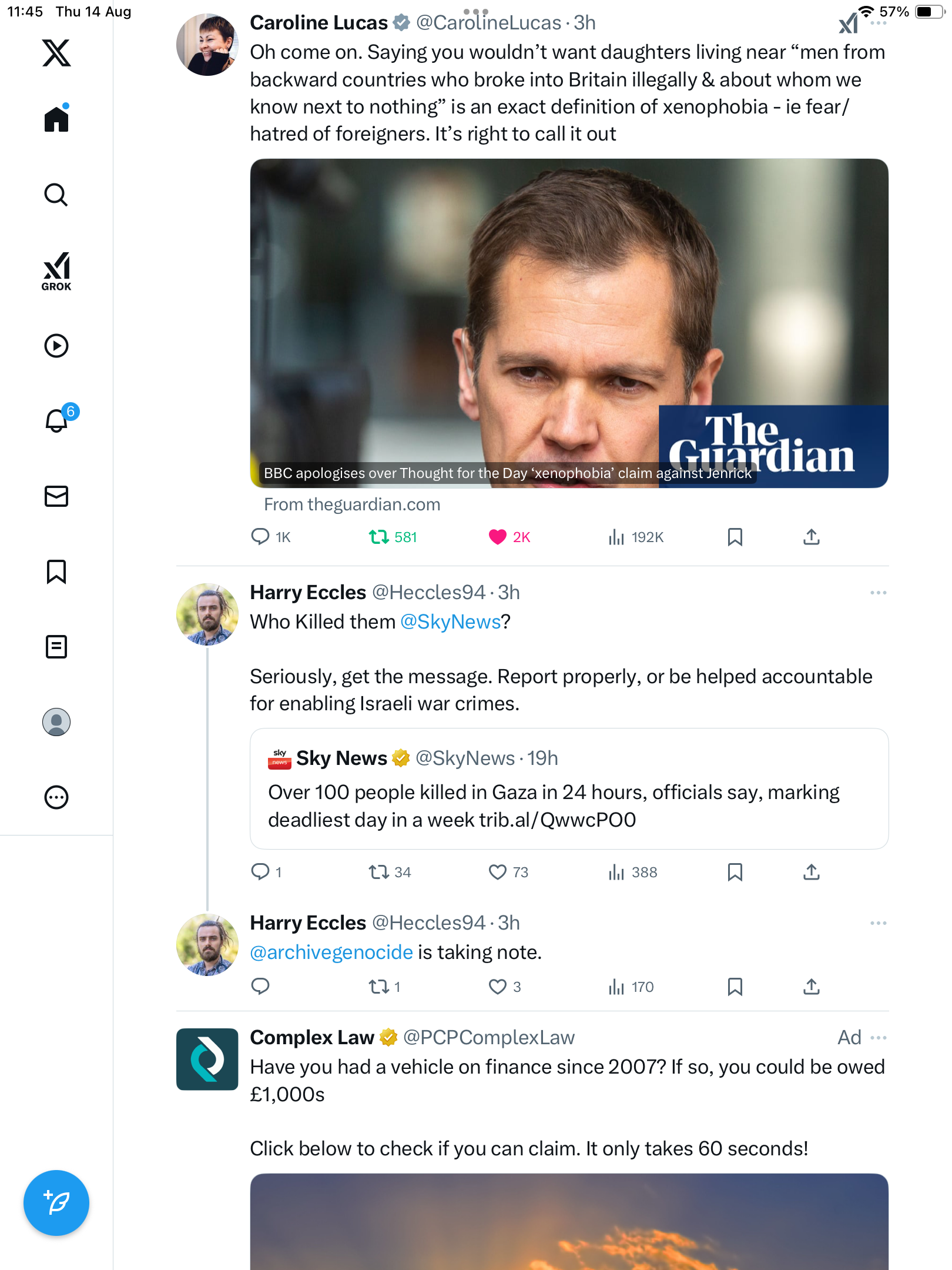Open profile tab in sidebar
The image size is (952, 1270).
point(56,722)
